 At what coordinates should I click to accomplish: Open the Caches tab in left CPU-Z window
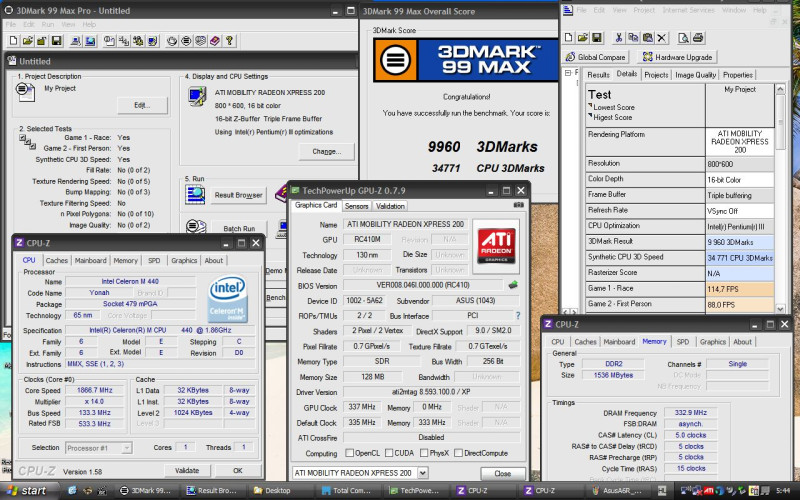point(57,260)
